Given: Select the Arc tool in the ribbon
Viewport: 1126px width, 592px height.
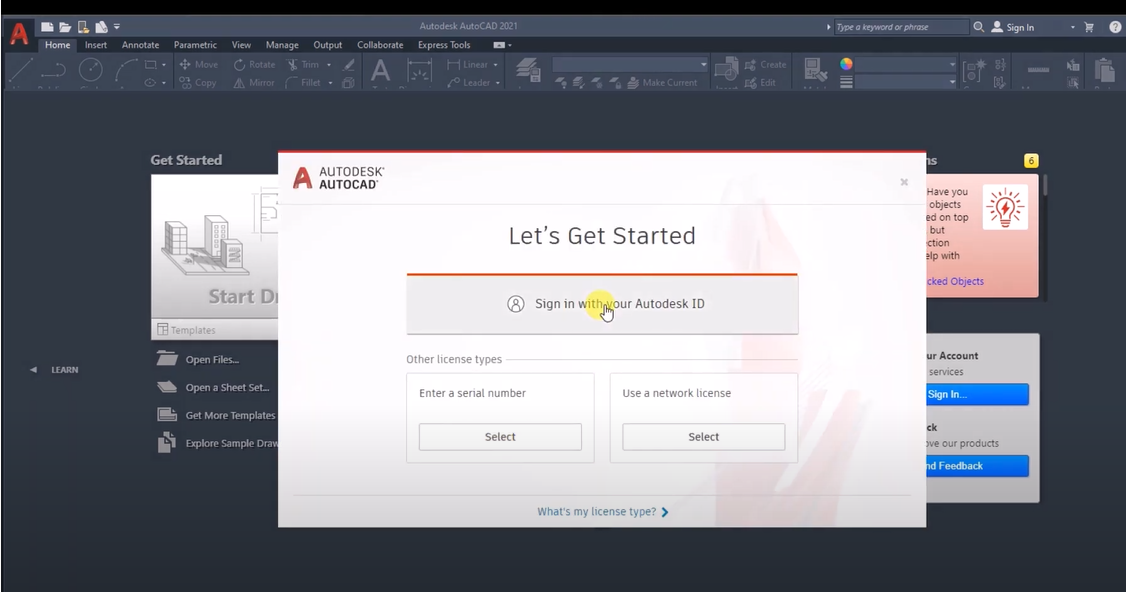Looking at the screenshot, I should click(126, 70).
